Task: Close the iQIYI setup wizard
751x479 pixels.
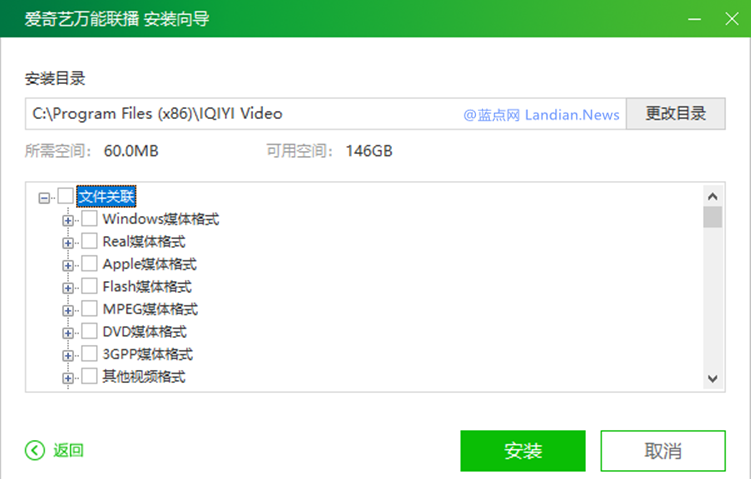Action: click(x=732, y=19)
